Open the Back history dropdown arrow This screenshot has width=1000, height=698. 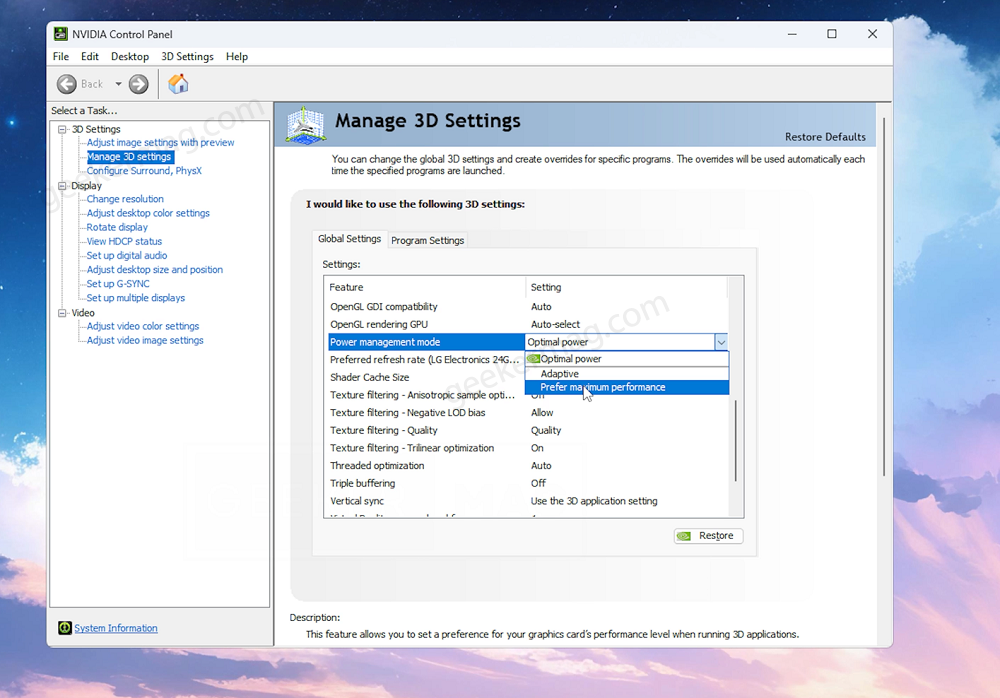[118, 84]
